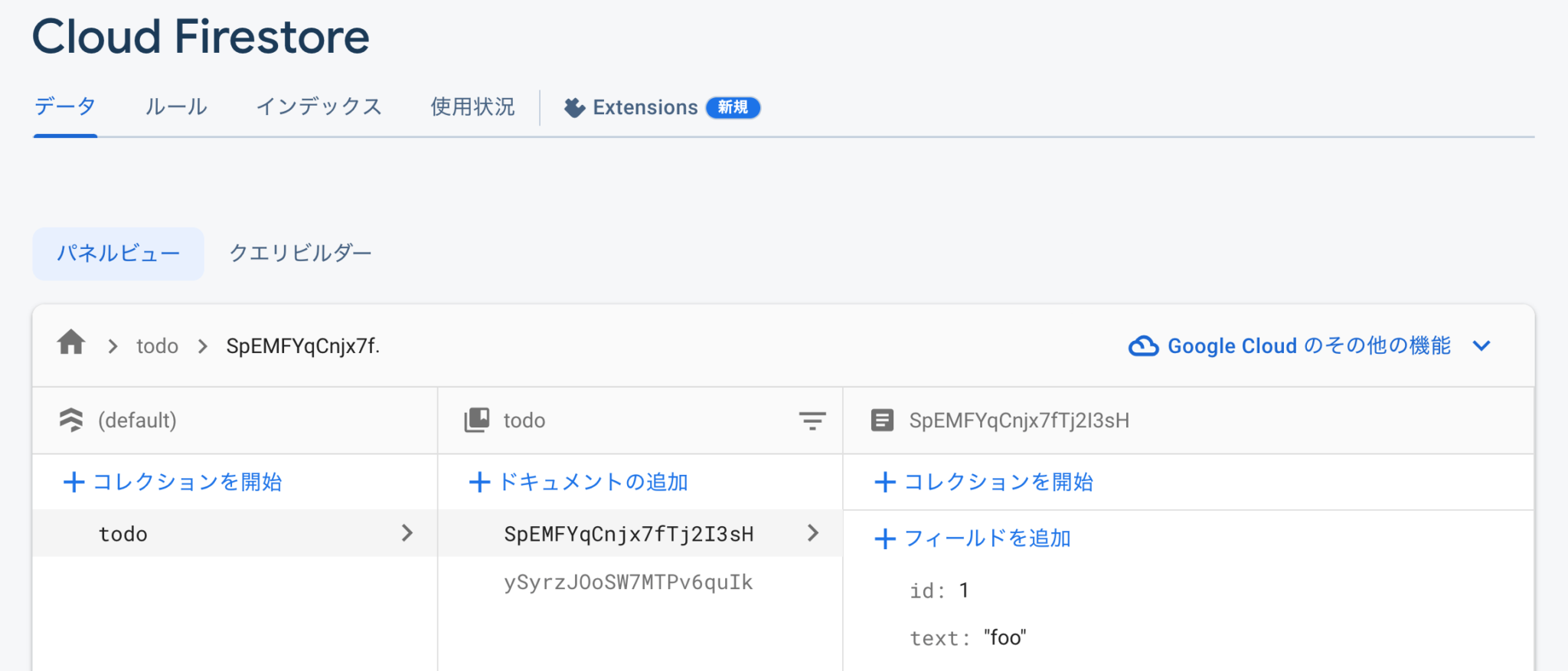
Task: Click the plus icon next to フィールドを追加
Action: tap(884, 538)
